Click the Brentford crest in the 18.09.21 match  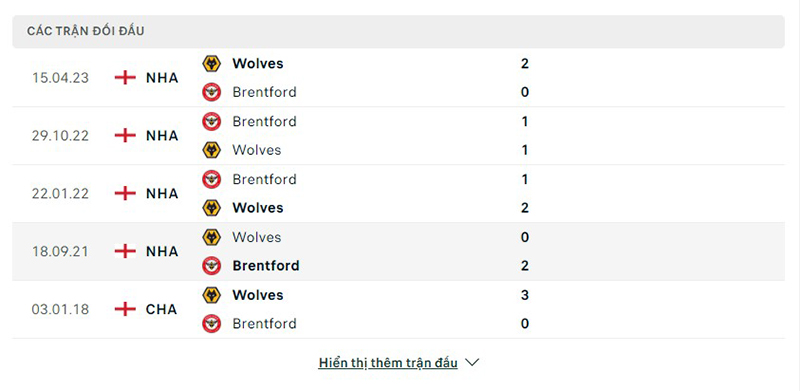tap(211, 266)
